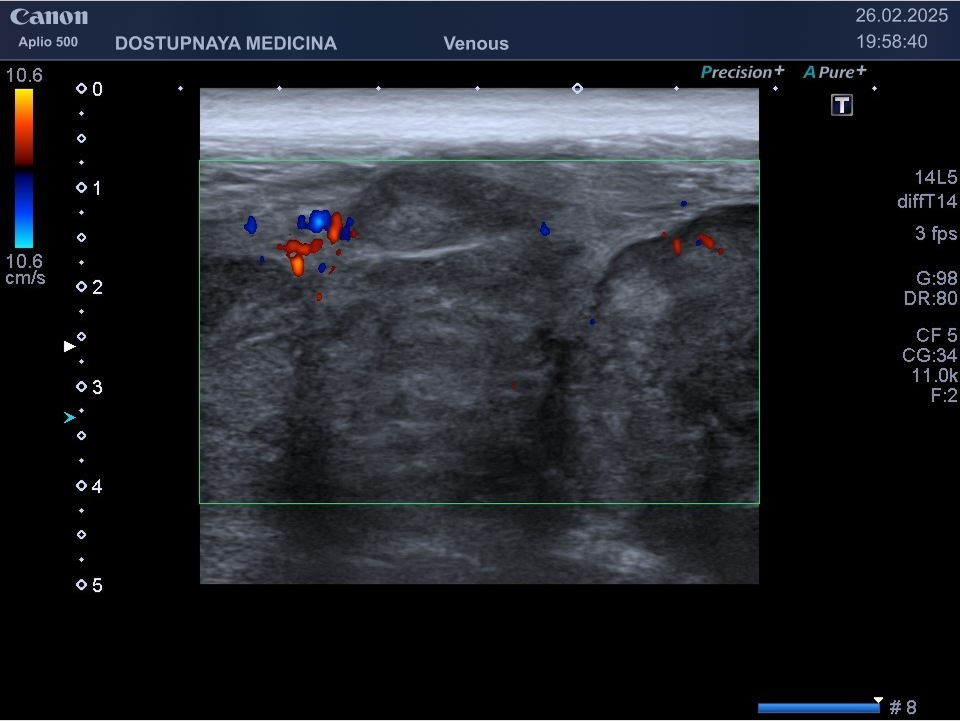Click the Canon logo
Image resolution: width=960 pixels, height=721 pixels.
coord(49,17)
